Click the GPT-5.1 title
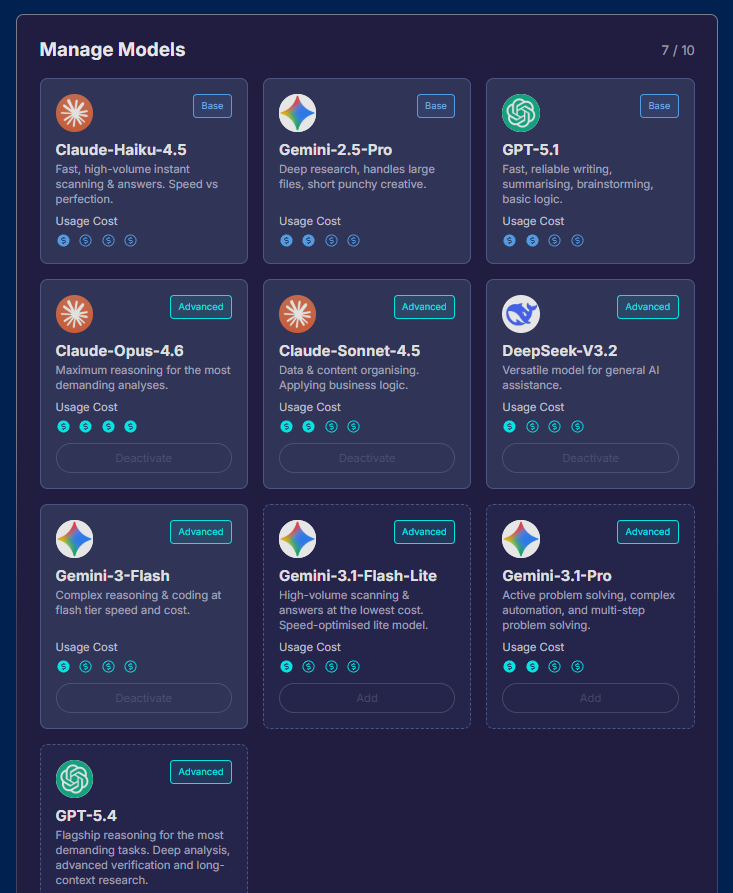 pos(531,150)
